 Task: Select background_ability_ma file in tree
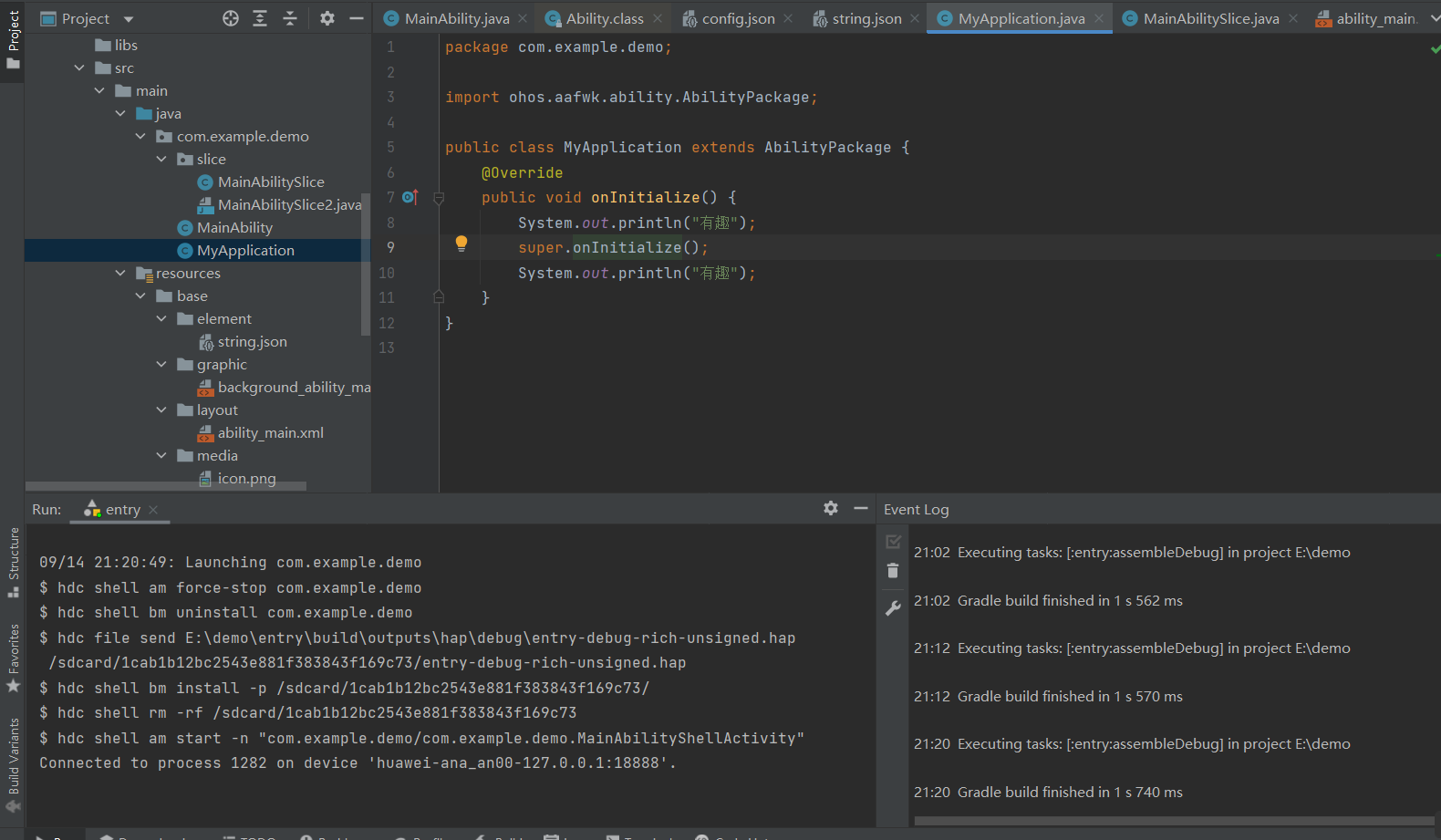[x=285, y=387]
